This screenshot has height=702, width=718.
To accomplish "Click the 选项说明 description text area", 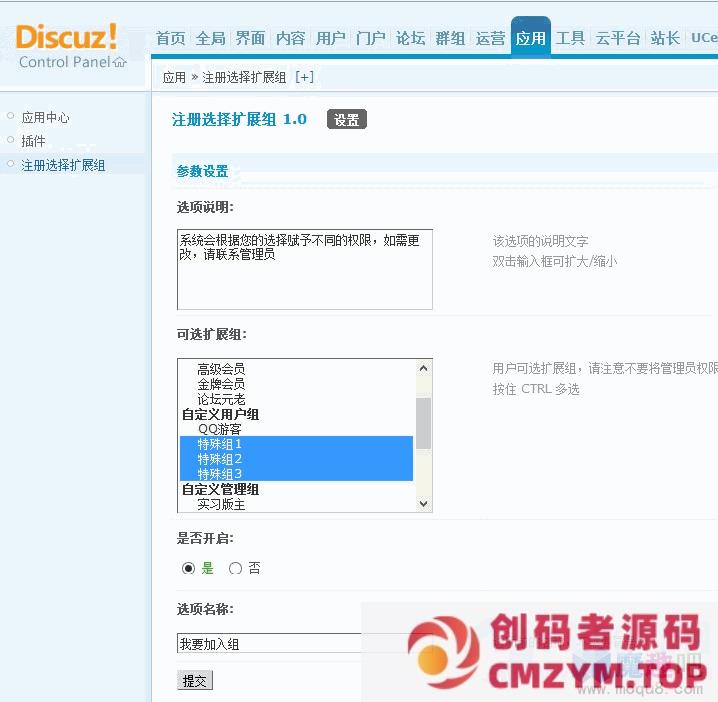I will (304, 270).
